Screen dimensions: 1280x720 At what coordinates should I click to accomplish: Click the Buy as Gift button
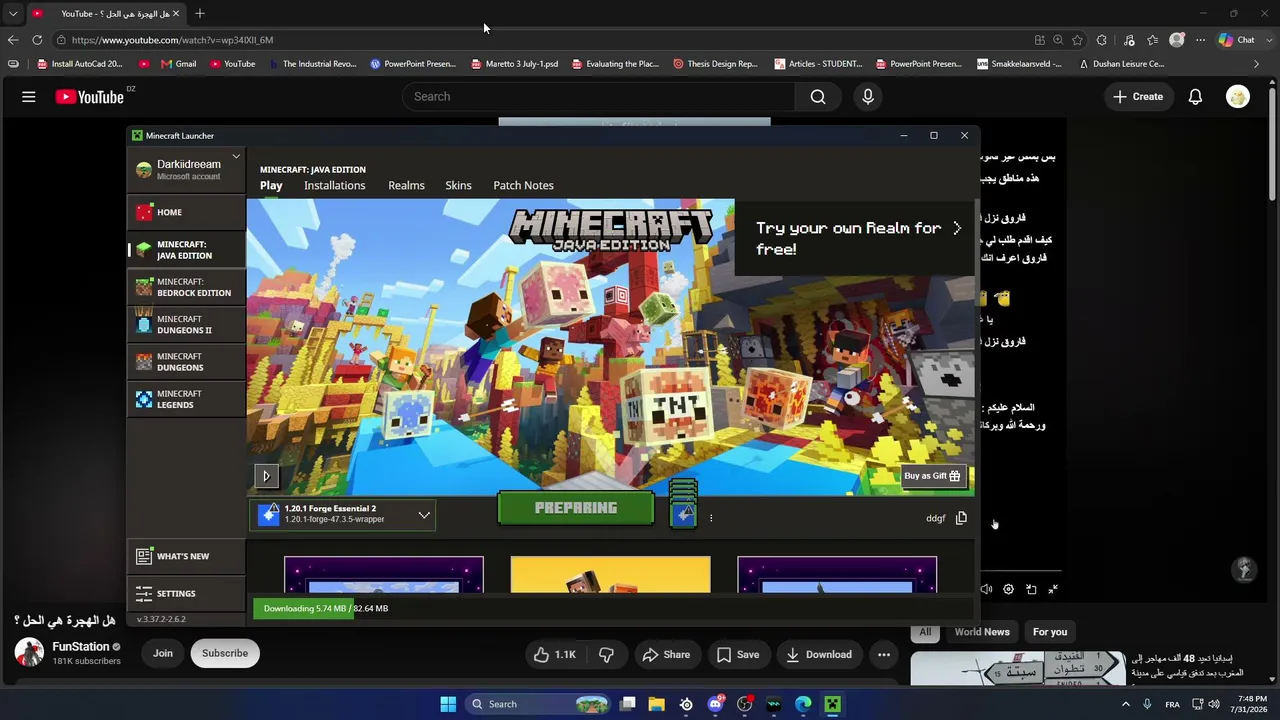coord(932,476)
